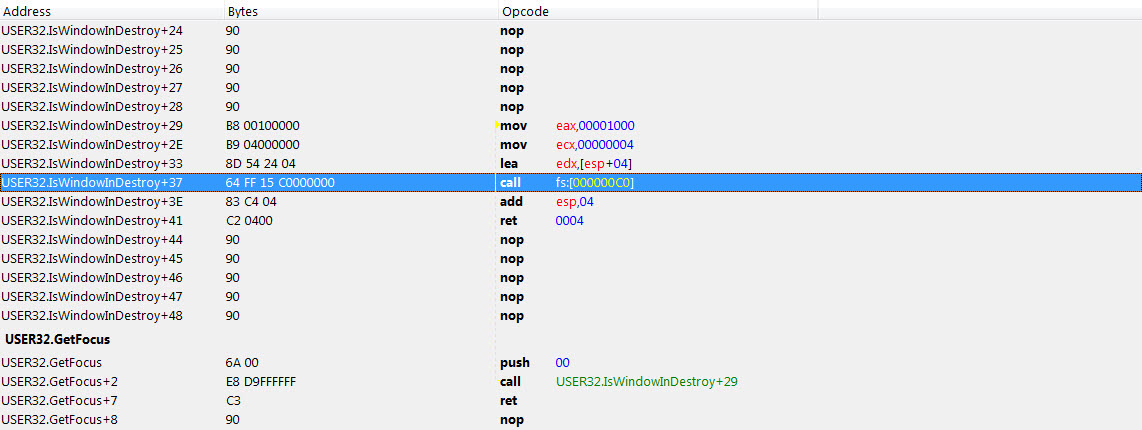Click the Opcode column header

click(x=525, y=11)
